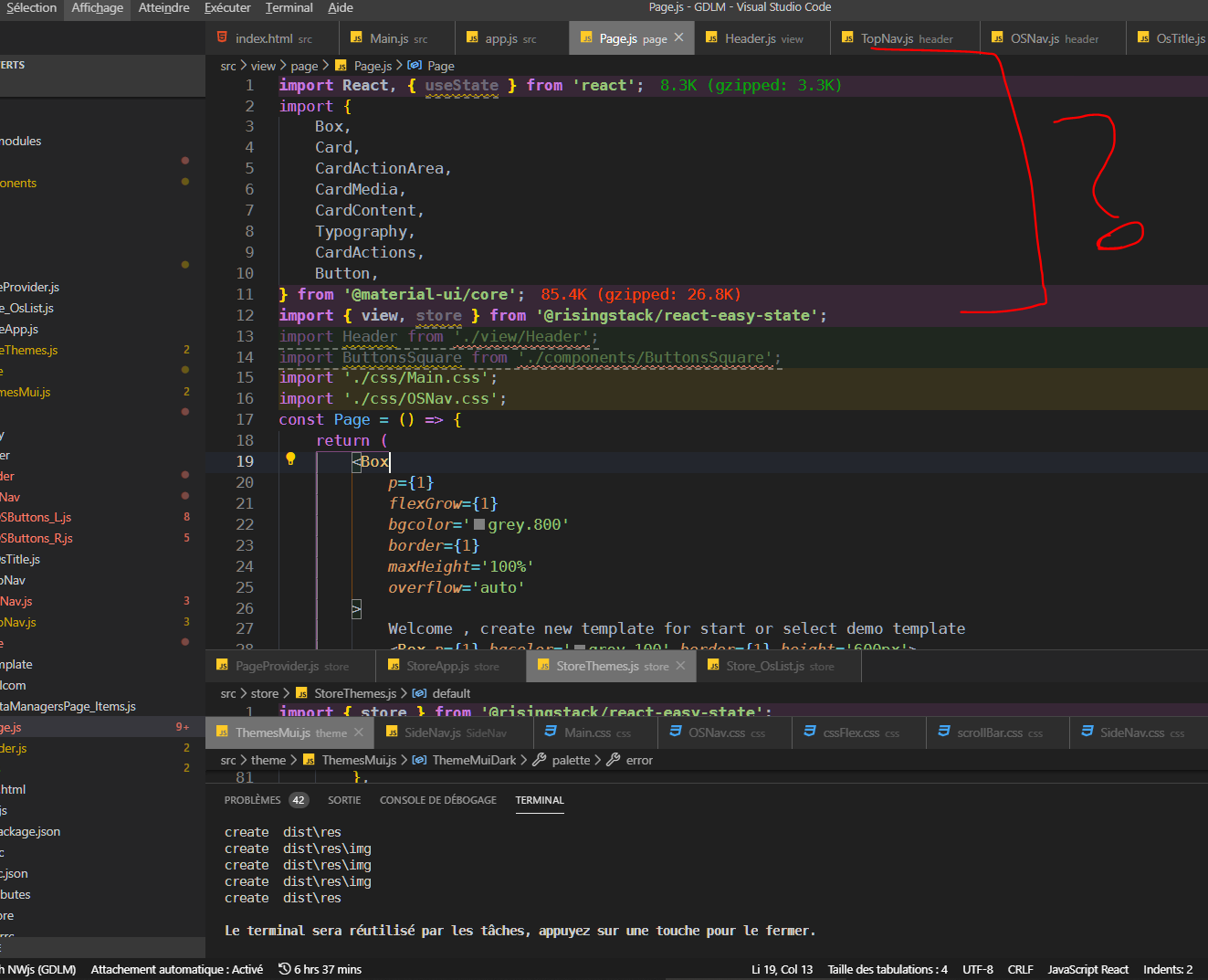Viewport: 1208px width, 980px height.
Task: Click the 'src' breadcrumb of Page.js
Action: click(x=228, y=66)
